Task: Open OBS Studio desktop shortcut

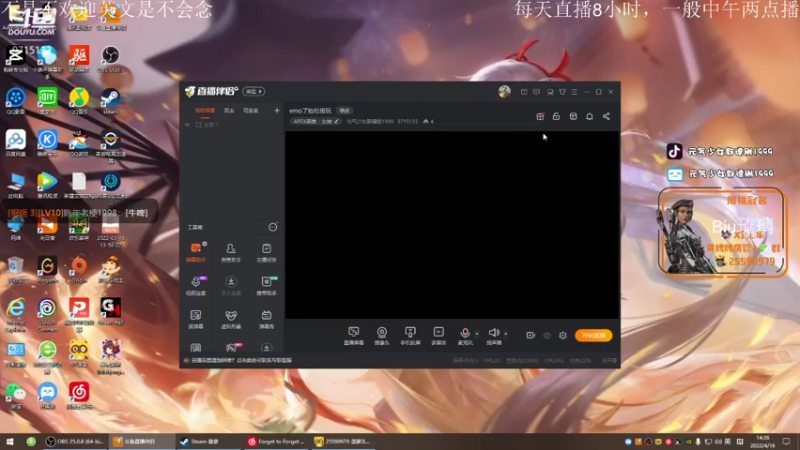Action: [x=110, y=59]
